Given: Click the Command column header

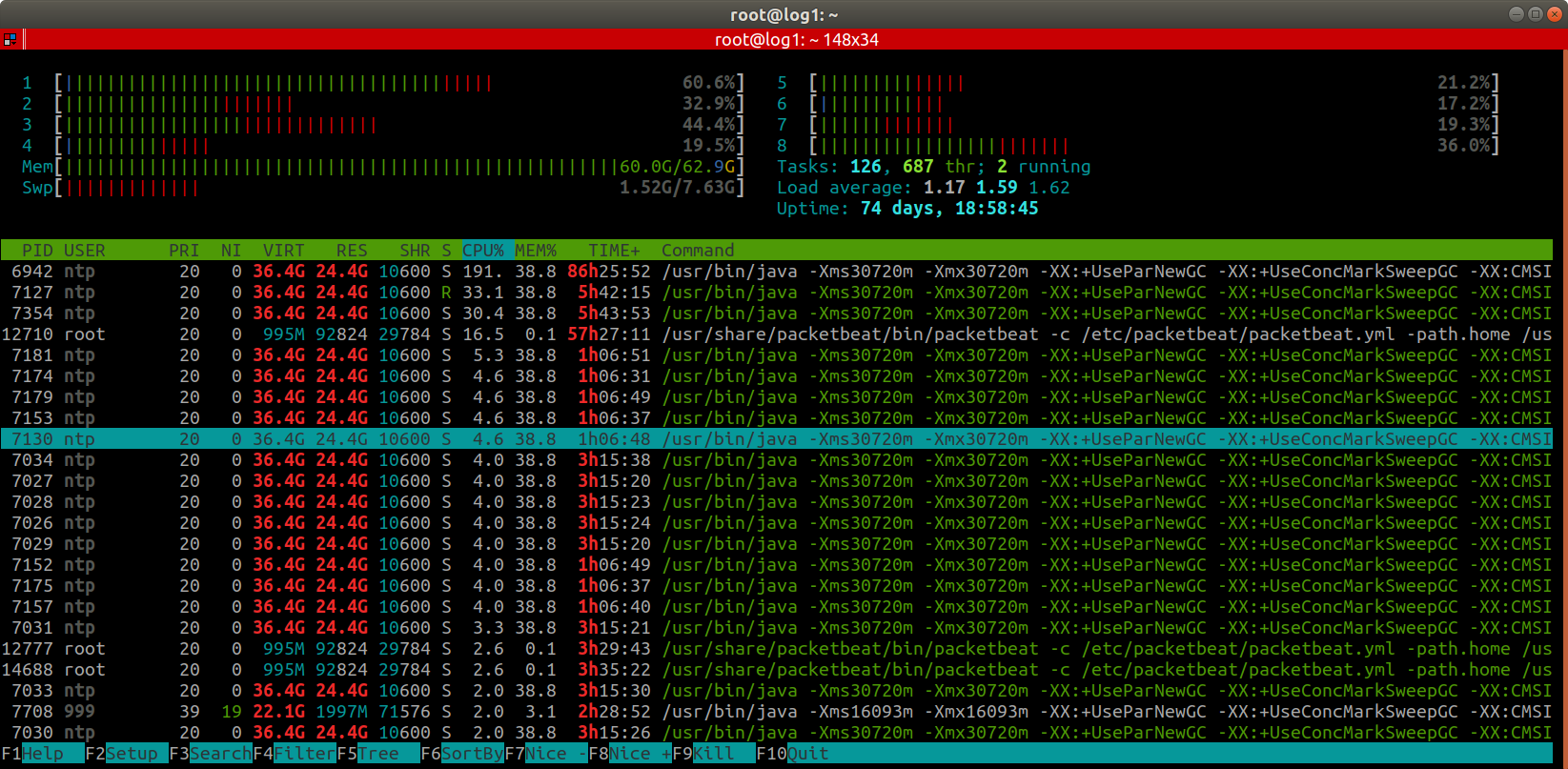Looking at the screenshot, I should pyautogui.click(x=698, y=251).
